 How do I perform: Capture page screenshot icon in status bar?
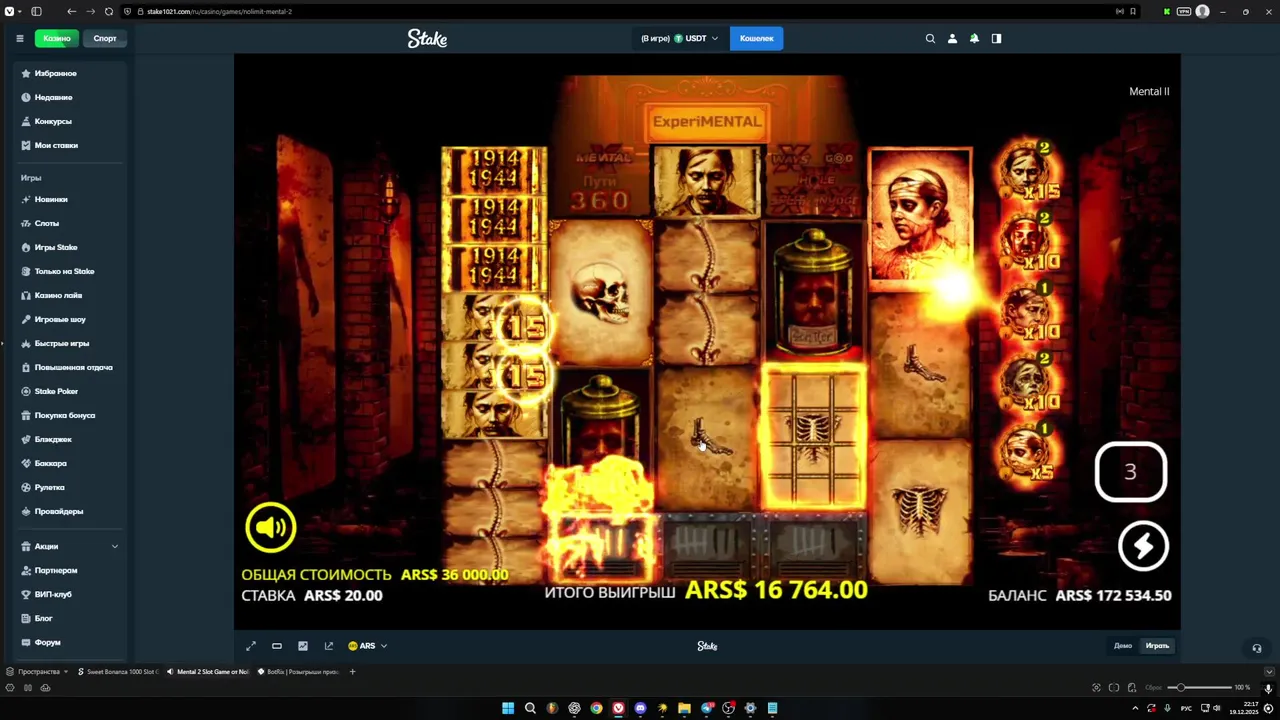coord(1096,687)
